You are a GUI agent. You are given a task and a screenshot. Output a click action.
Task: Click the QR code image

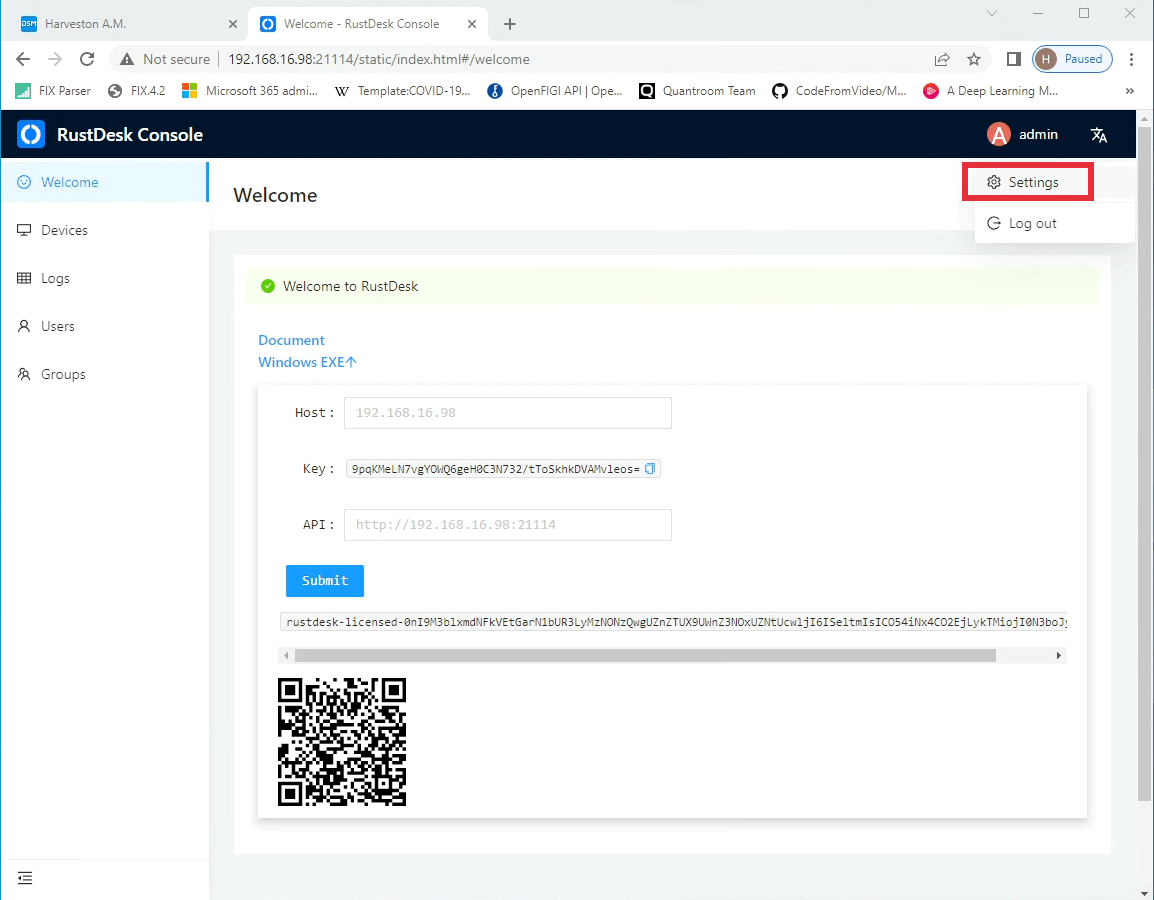tap(341, 742)
